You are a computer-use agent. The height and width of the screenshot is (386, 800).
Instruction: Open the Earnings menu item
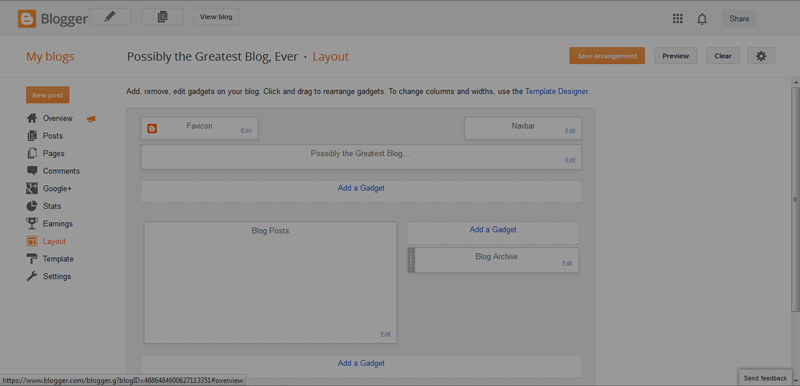tap(58, 223)
